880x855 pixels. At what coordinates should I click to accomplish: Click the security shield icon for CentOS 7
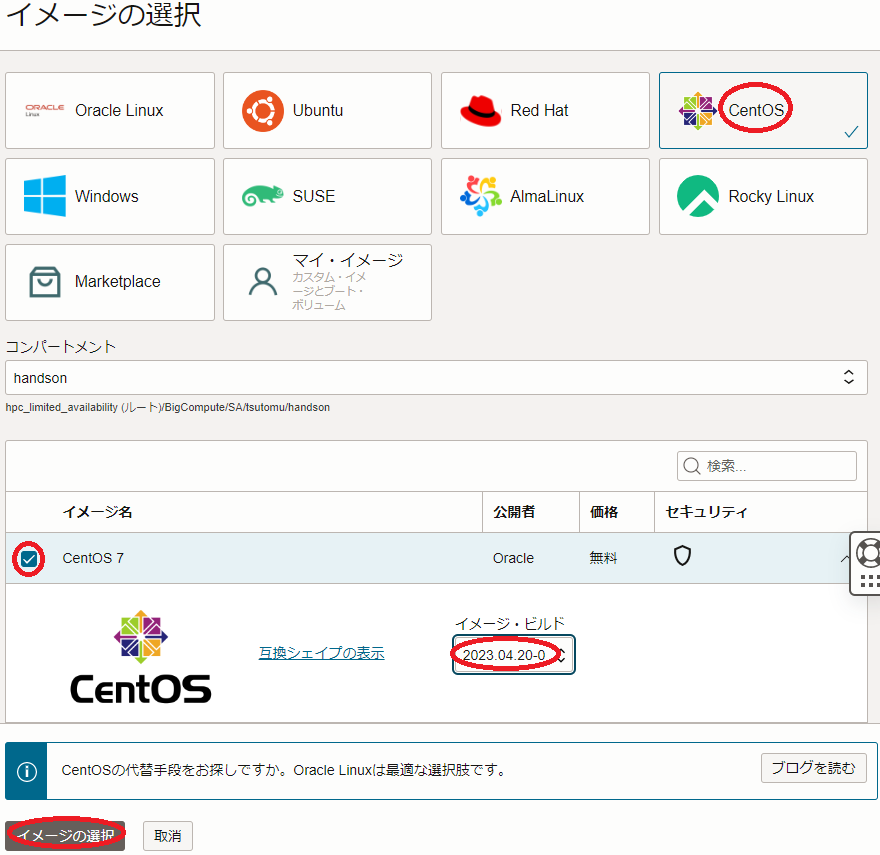[682, 557]
